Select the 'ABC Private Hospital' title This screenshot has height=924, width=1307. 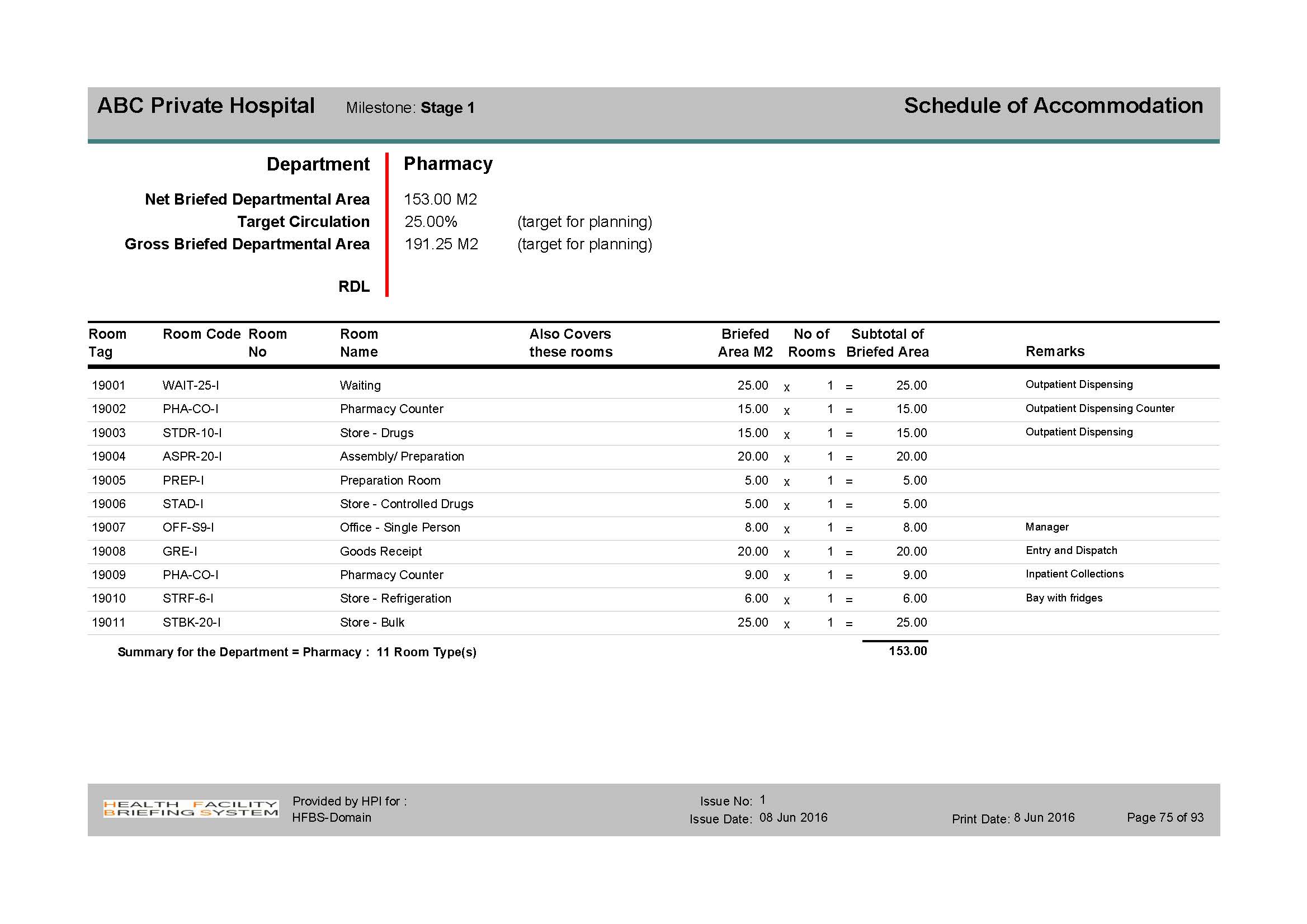206,106
